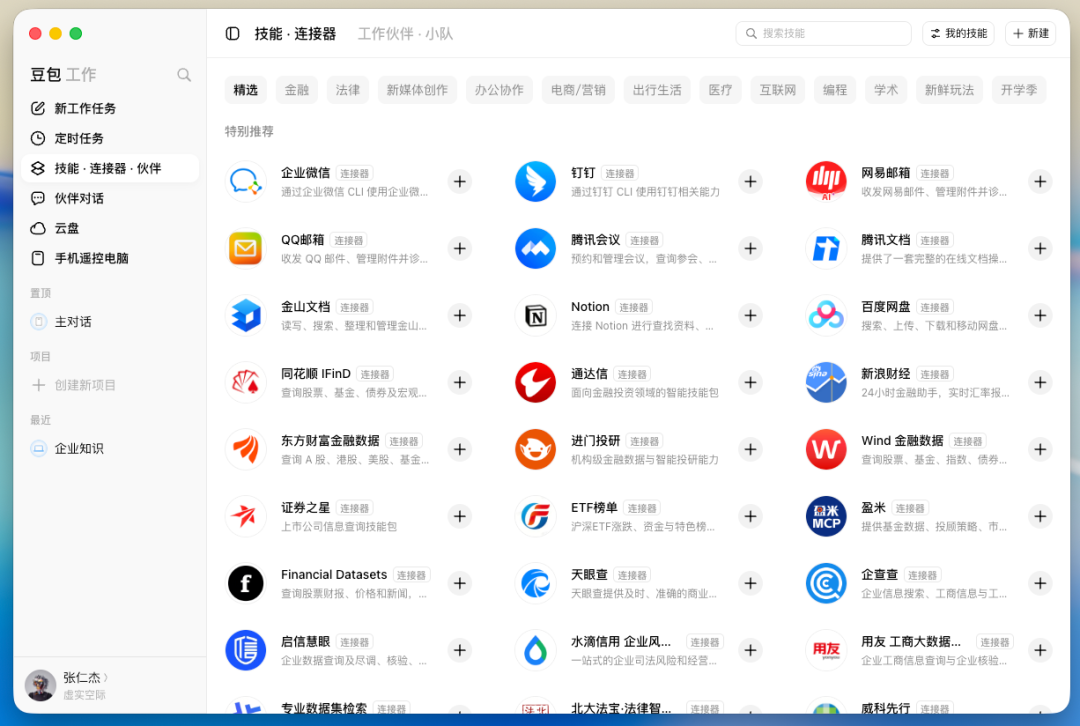Open the 腾讯会议 connector icon
1080x726 pixels.
(x=536, y=249)
